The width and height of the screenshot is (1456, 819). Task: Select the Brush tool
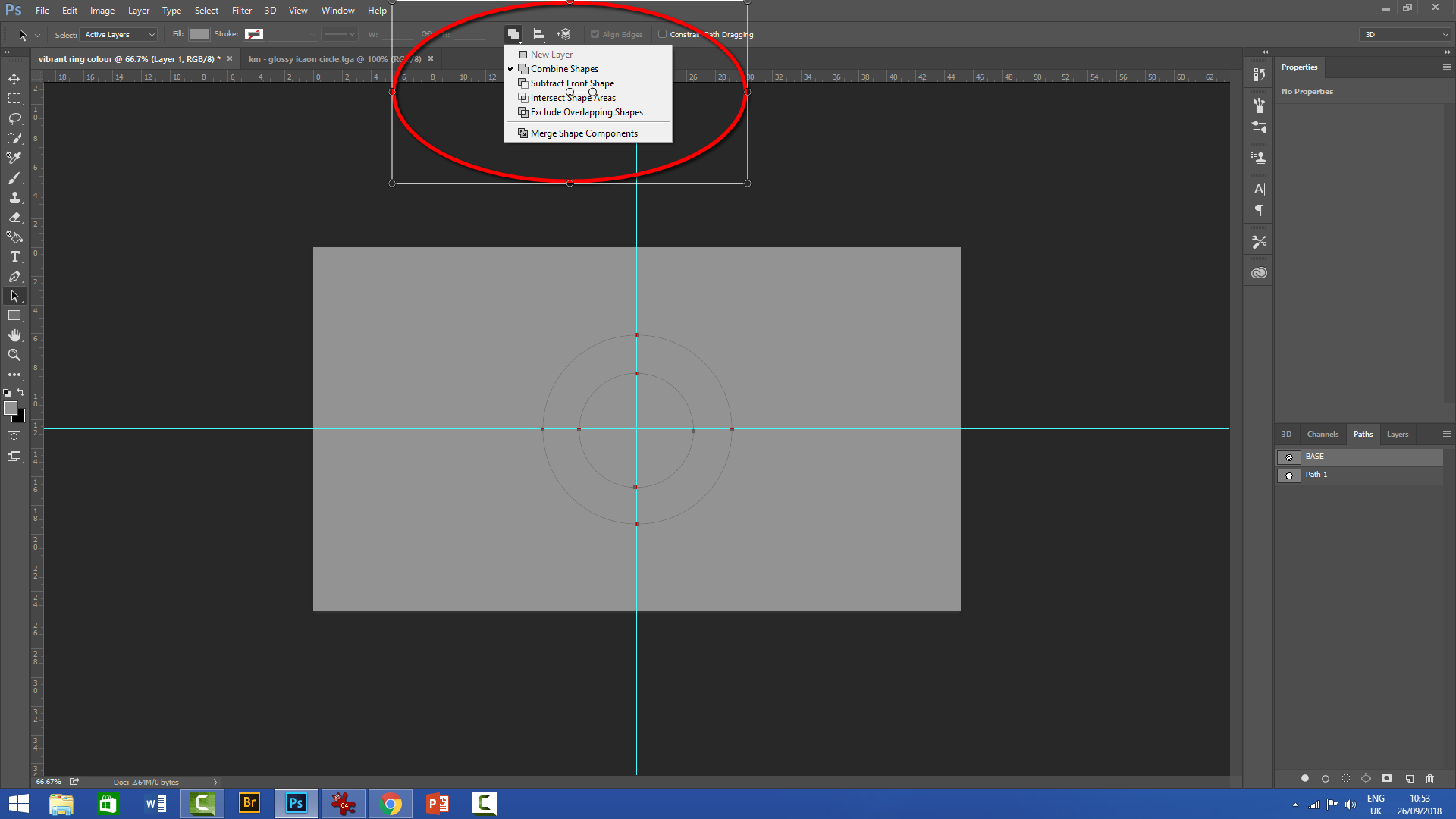point(14,178)
